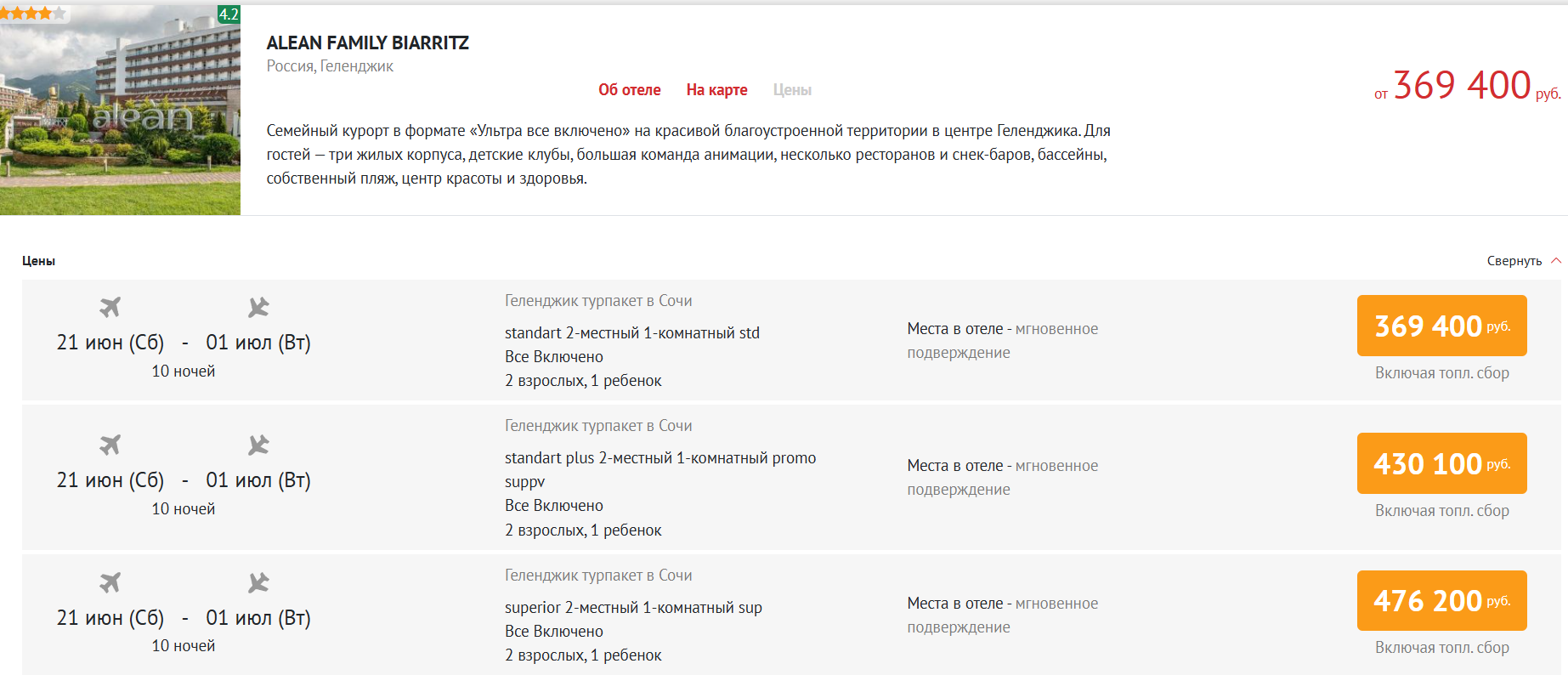The width and height of the screenshot is (1568, 675).
Task: Click the star rating on hotel photo
Action: click(x=32, y=13)
